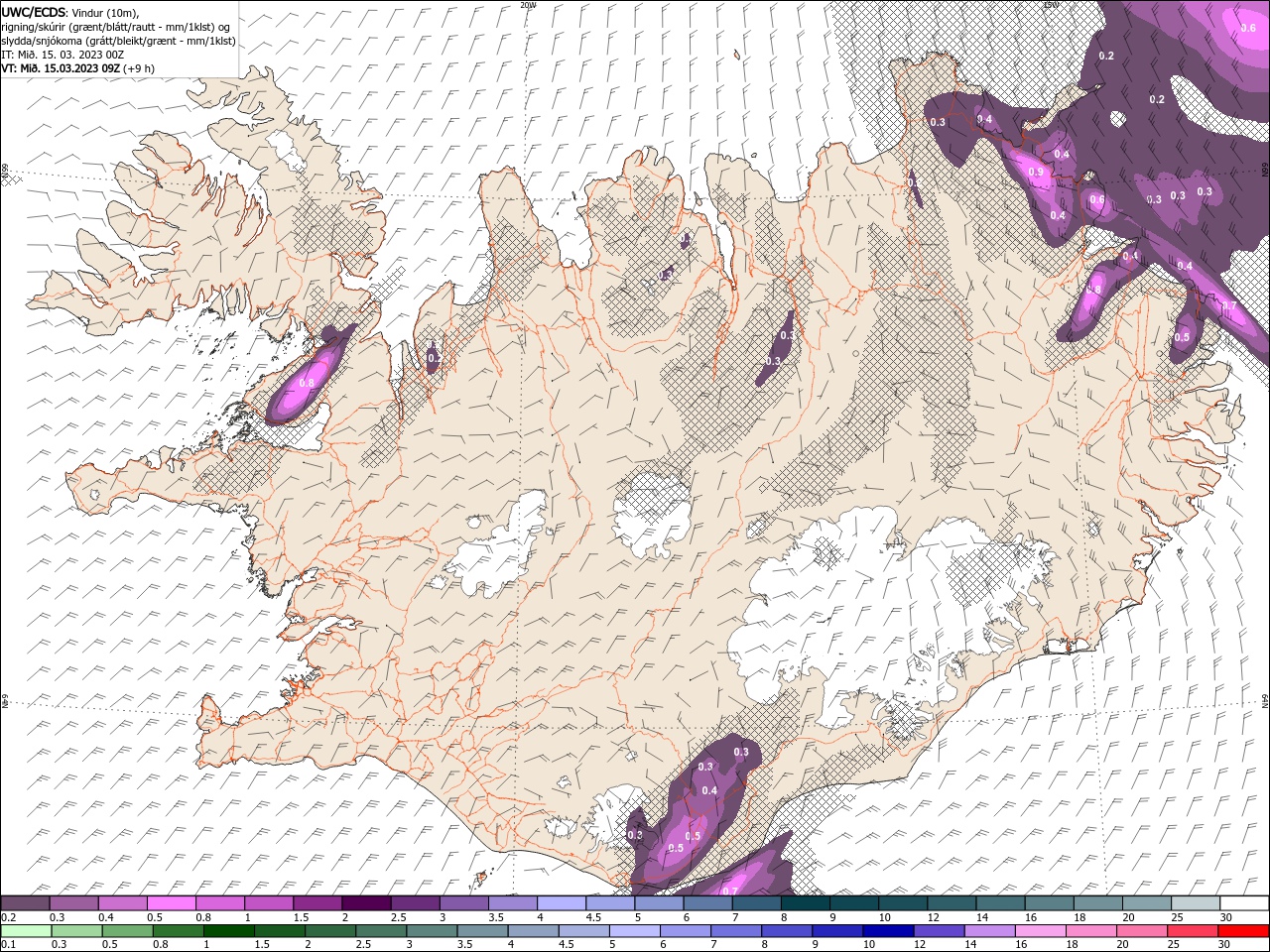Image resolution: width=1270 pixels, height=952 pixels.
Task: Select the white 30 swatch in snow legend
Action: coord(1244,903)
